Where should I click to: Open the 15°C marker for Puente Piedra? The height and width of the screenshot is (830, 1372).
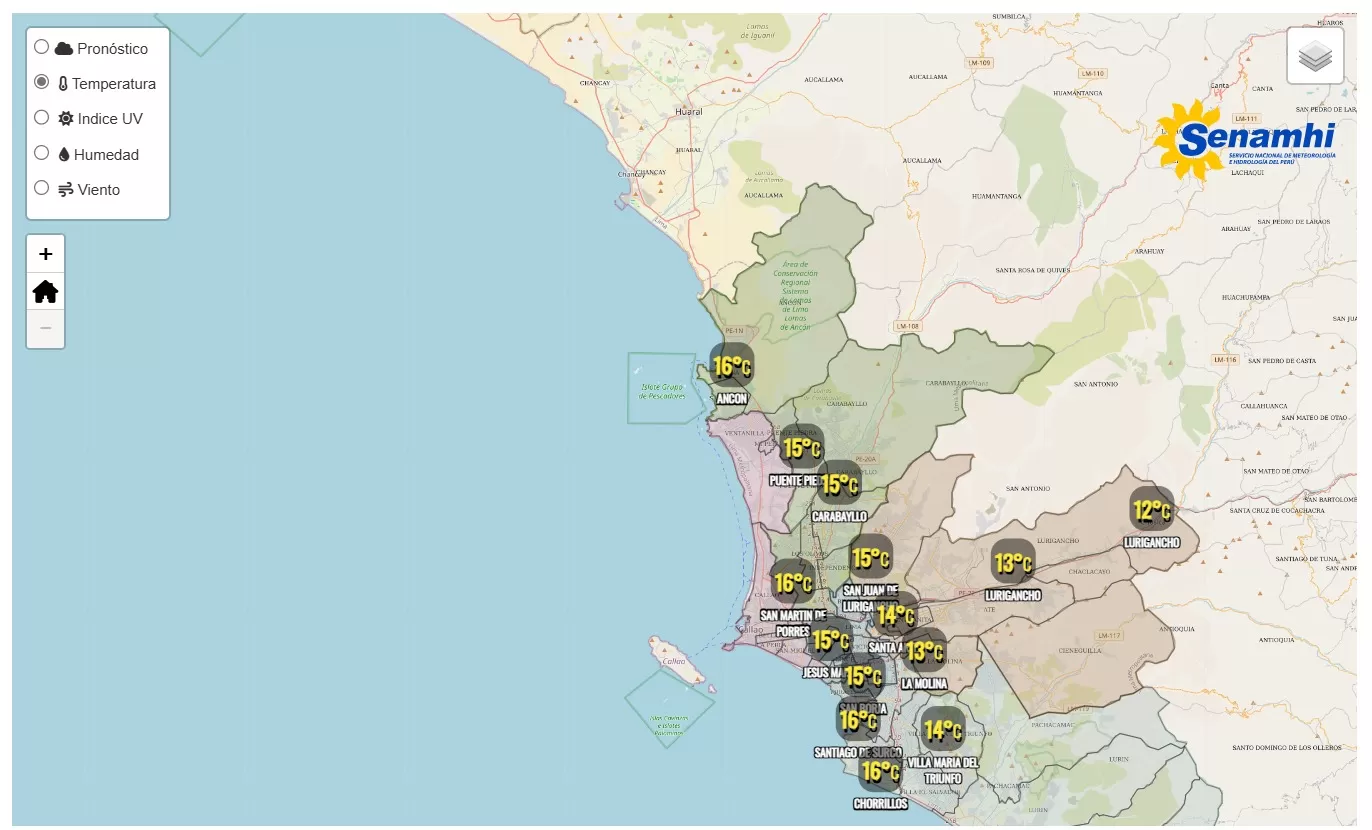[x=801, y=448]
